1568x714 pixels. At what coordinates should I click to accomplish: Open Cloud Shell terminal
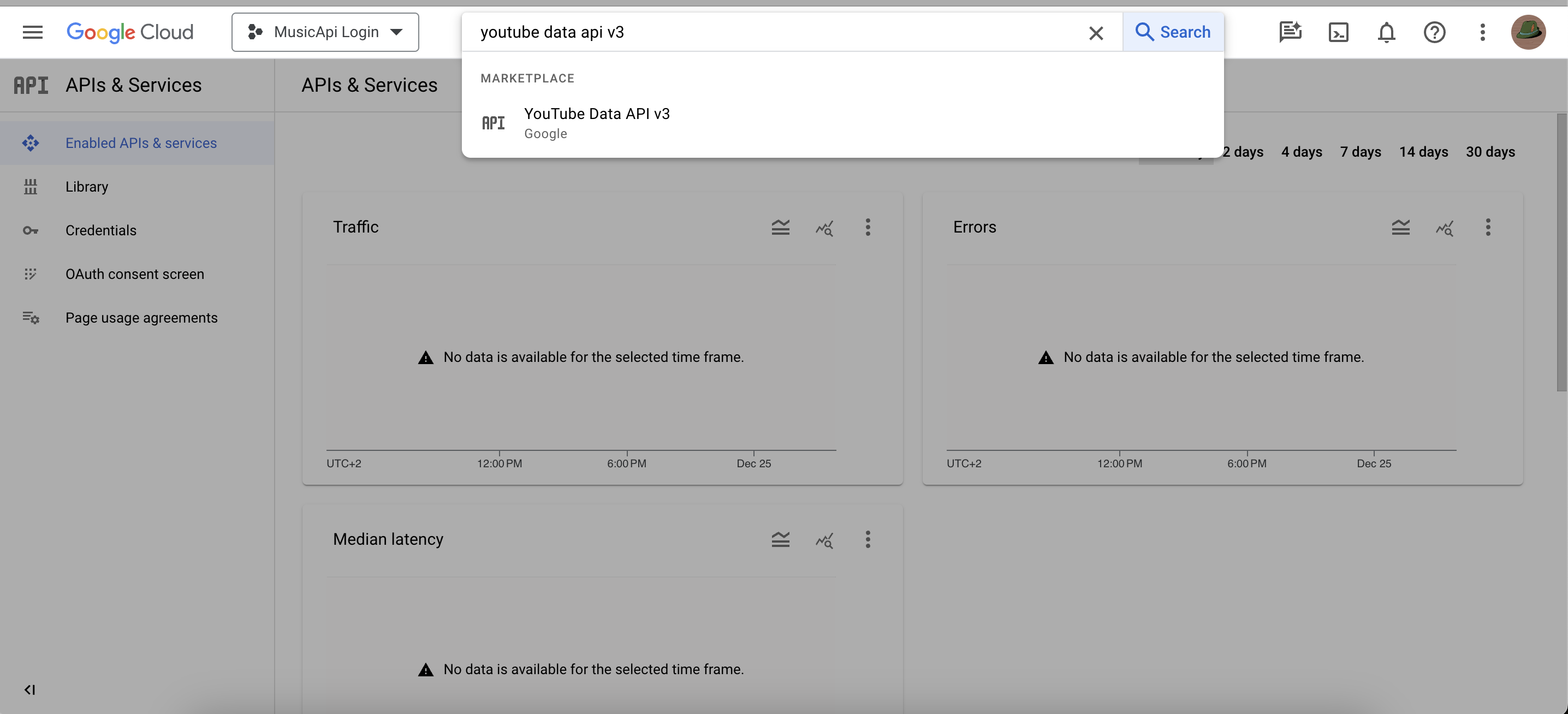pos(1338,32)
